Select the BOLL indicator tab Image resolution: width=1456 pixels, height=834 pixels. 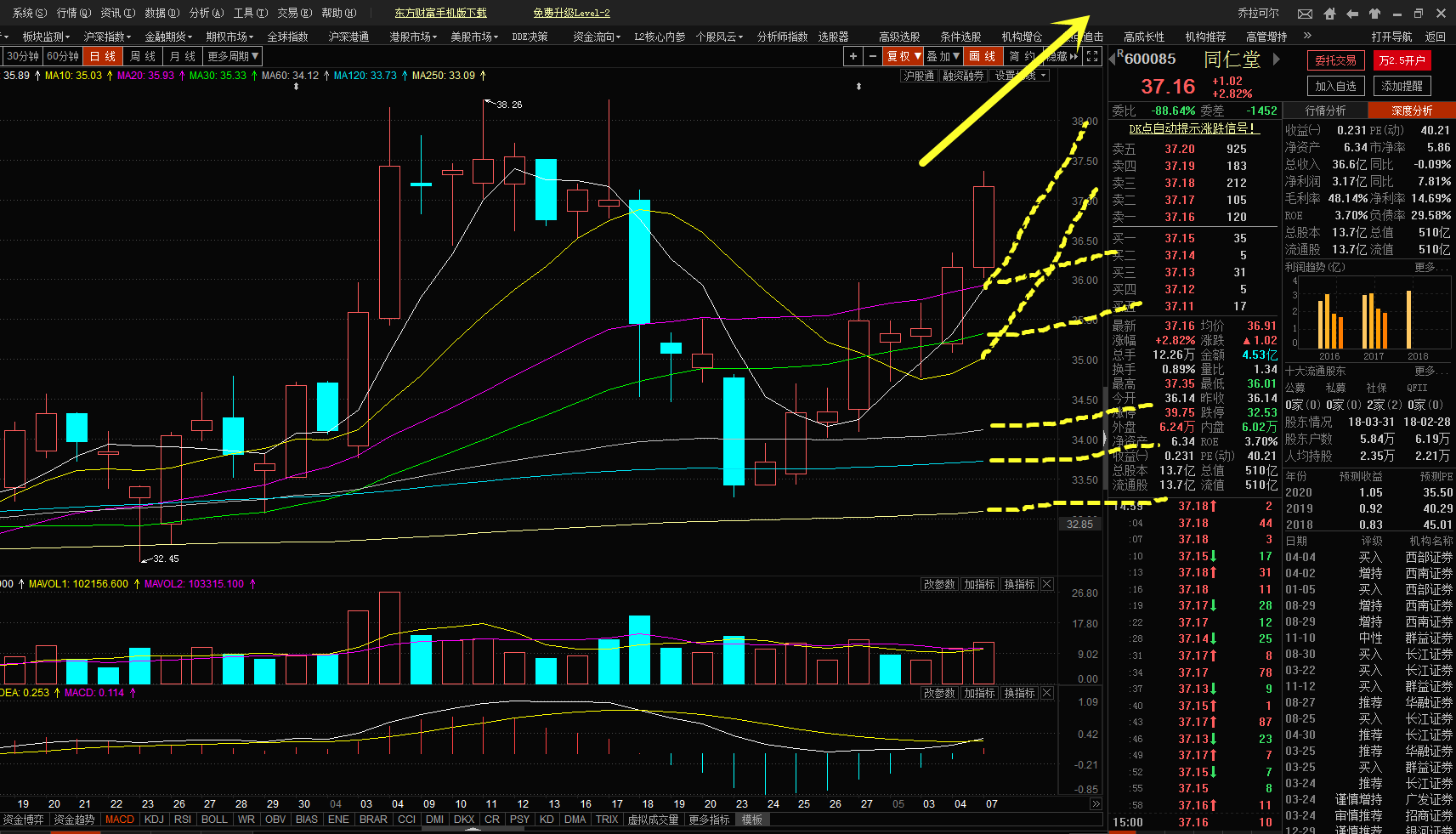coord(214,820)
